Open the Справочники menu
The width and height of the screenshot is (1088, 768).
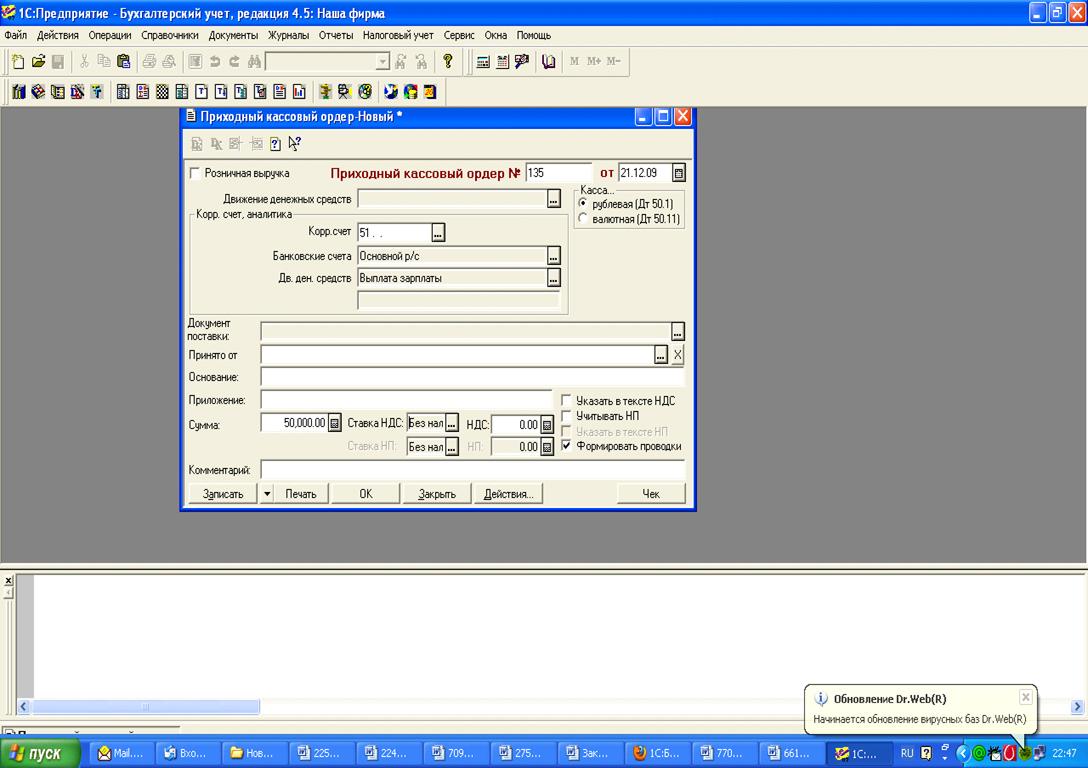(x=170, y=35)
